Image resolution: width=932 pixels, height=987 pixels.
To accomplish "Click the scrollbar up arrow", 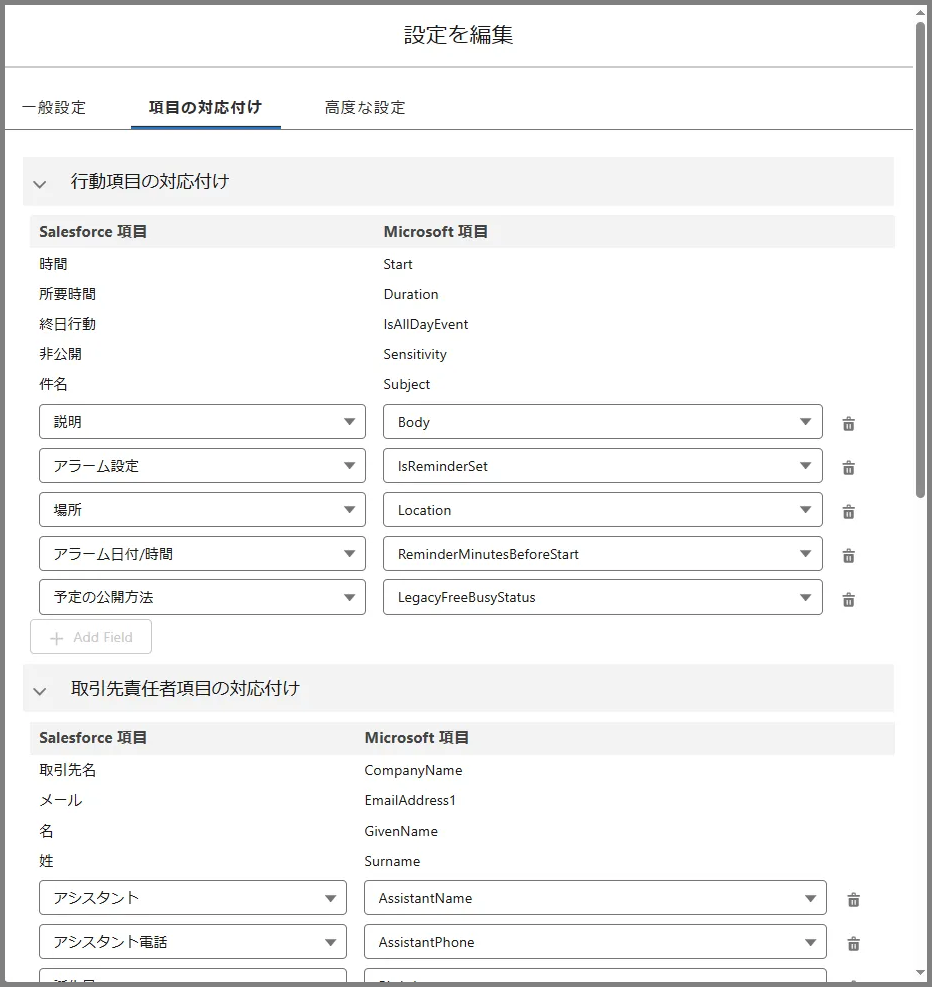I will 921,13.
